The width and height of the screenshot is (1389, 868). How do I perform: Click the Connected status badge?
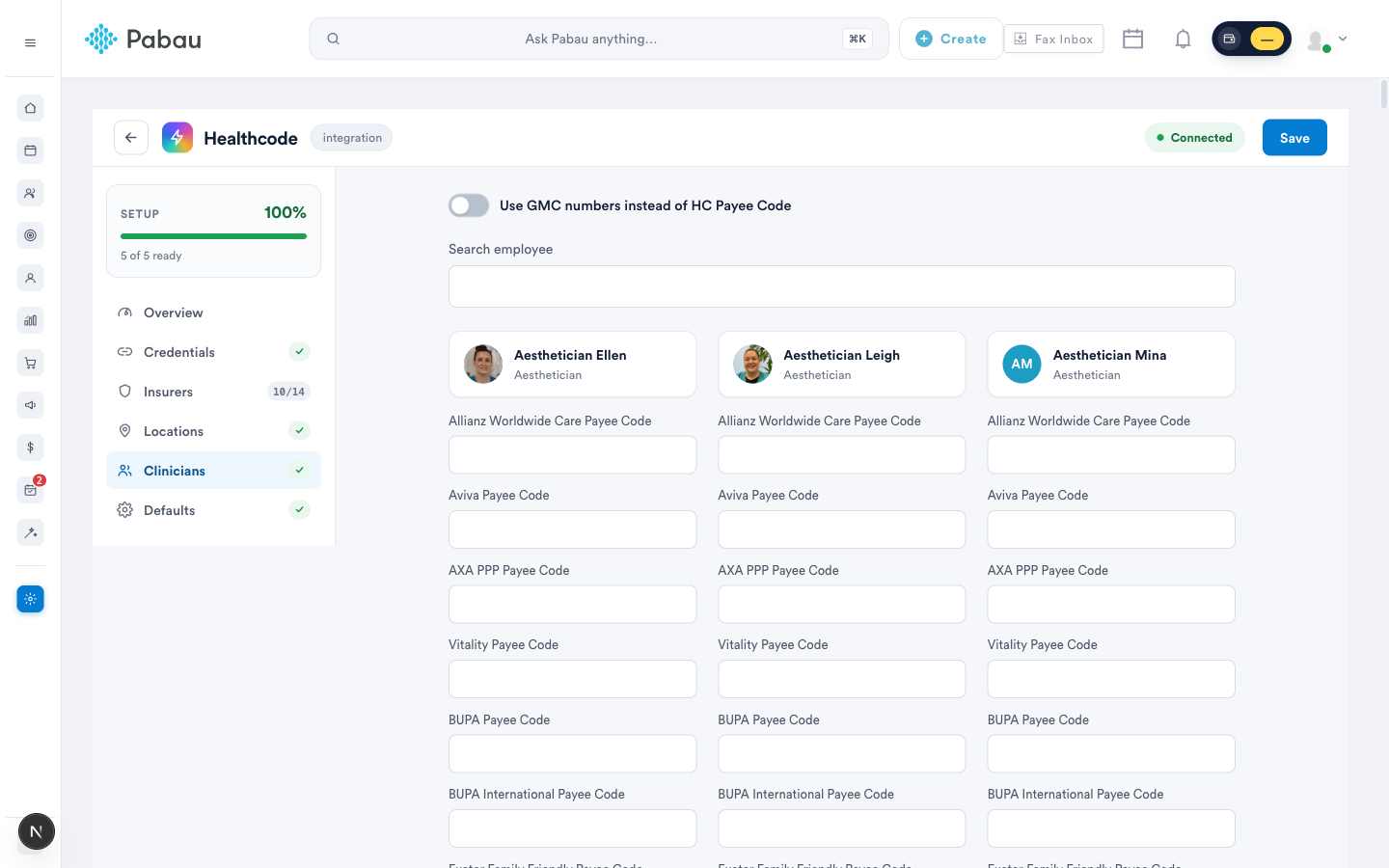click(1194, 138)
